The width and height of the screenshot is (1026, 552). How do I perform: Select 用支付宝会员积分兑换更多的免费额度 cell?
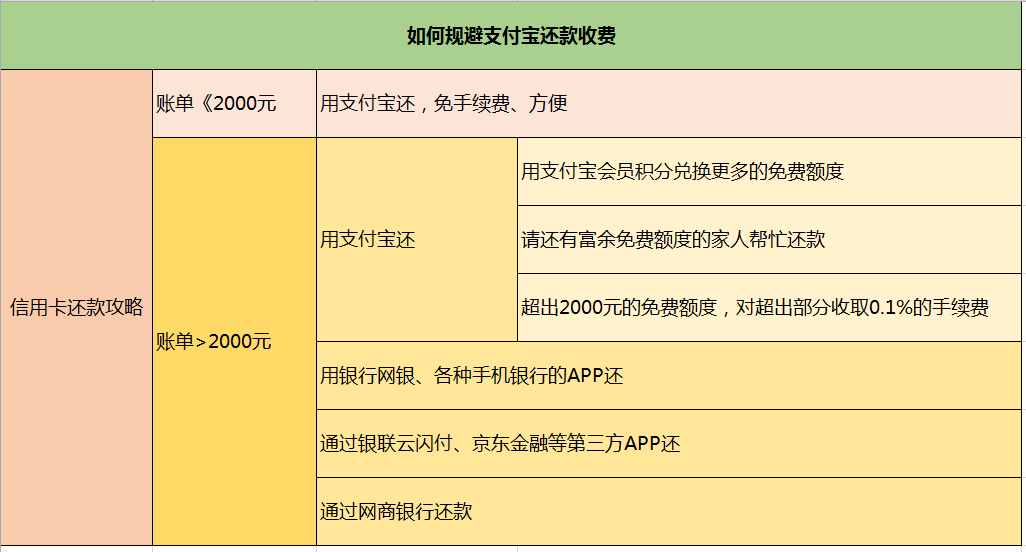pyautogui.click(x=770, y=171)
